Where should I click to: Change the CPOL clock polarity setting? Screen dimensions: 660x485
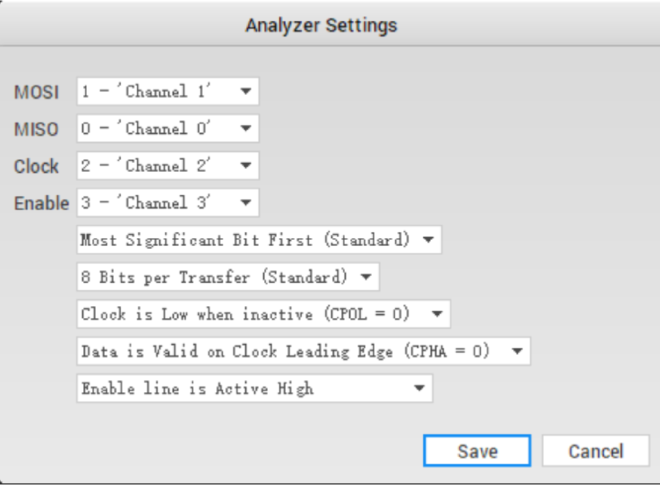263,314
